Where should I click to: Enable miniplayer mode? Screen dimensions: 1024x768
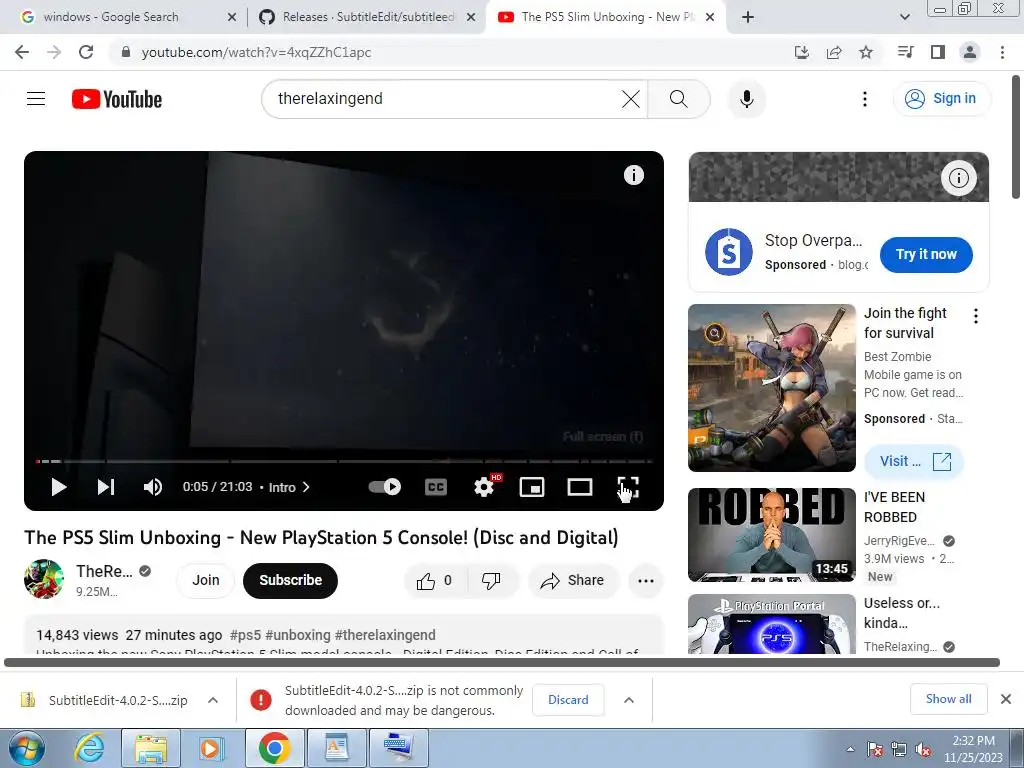point(532,487)
